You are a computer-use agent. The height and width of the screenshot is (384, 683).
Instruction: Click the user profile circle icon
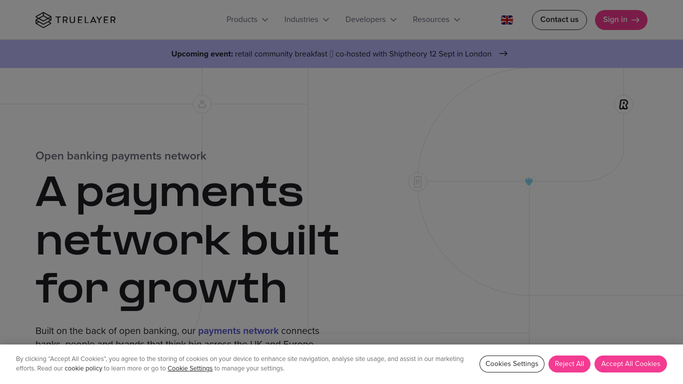pyautogui.click(x=202, y=104)
